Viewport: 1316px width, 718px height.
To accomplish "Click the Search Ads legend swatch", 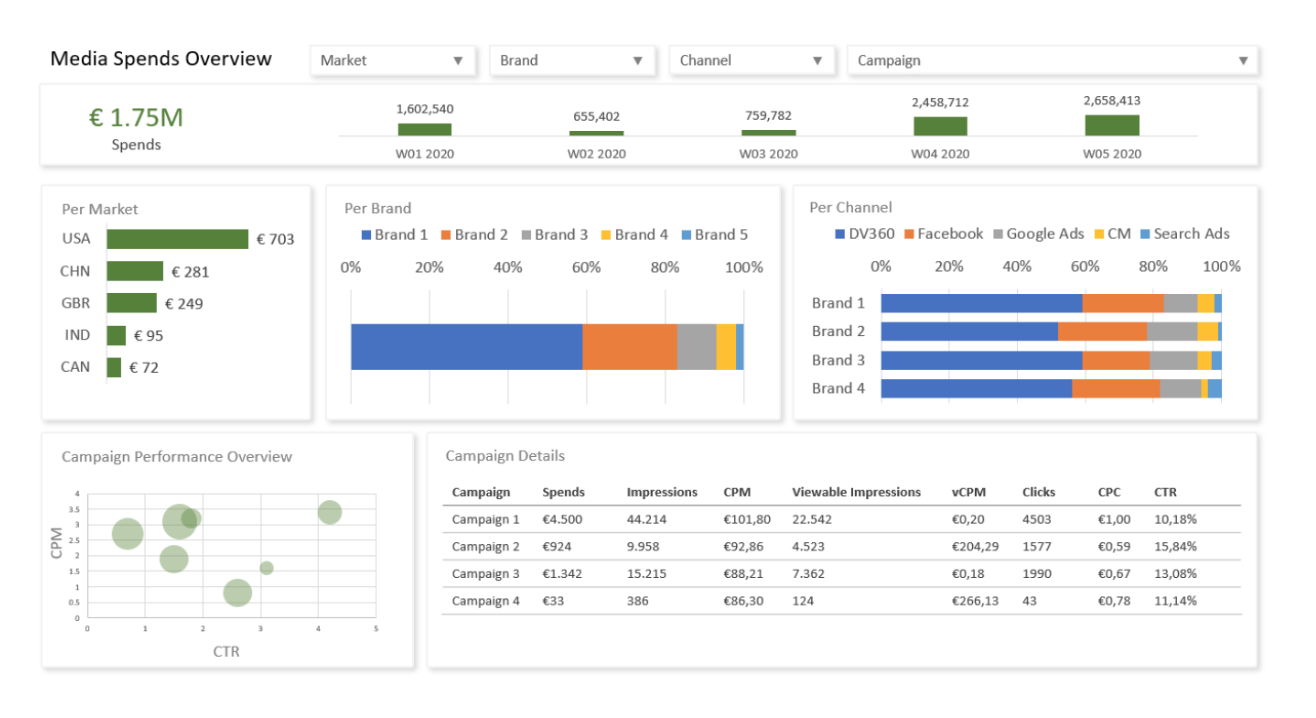I will tap(1146, 234).
